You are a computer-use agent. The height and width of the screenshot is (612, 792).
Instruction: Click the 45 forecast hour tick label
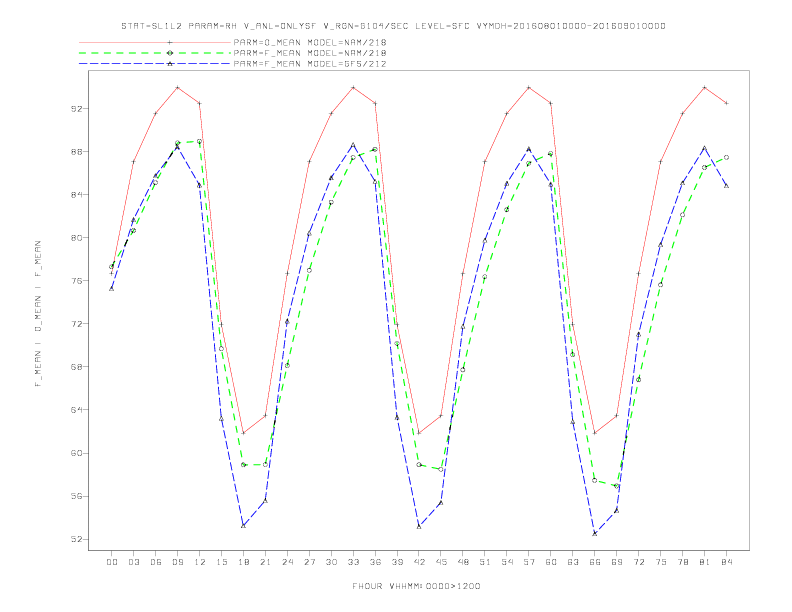tap(441, 562)
